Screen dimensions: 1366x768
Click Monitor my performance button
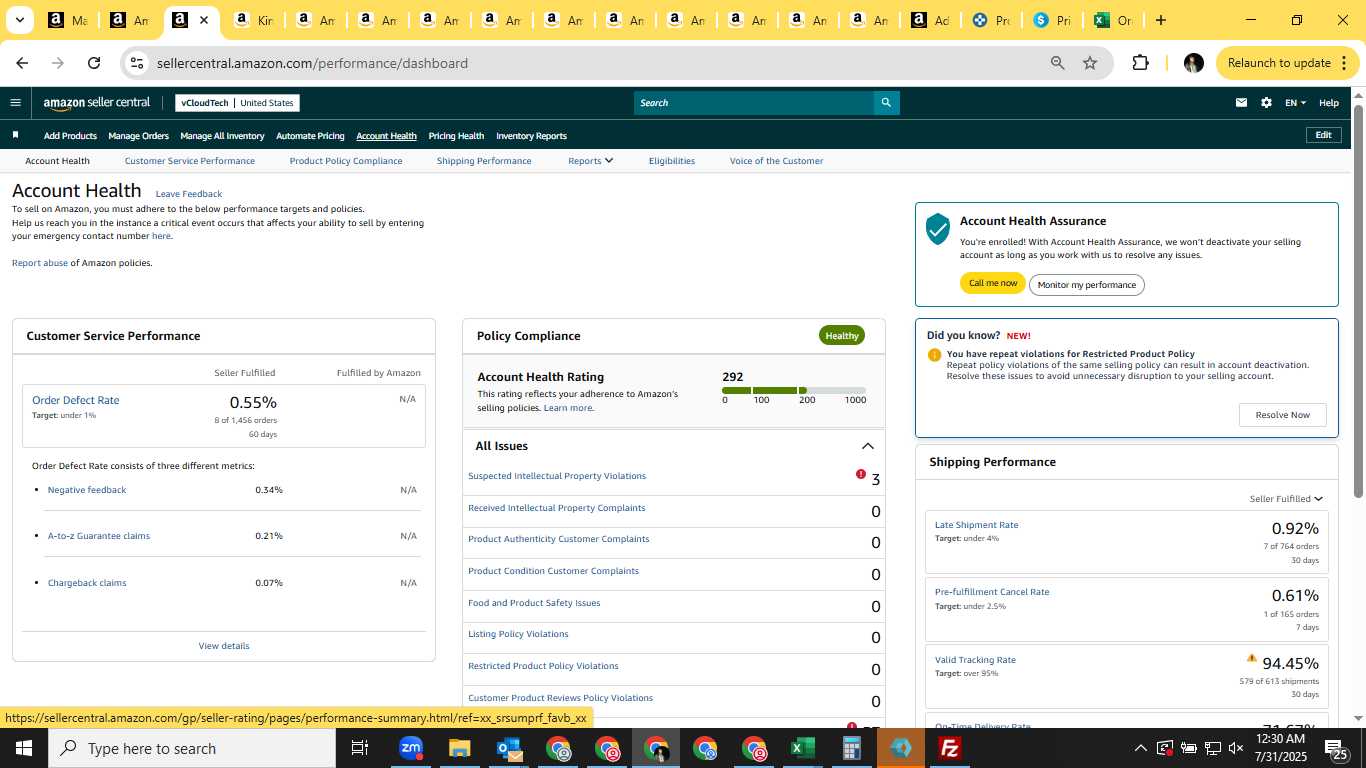coord(1087,285)
